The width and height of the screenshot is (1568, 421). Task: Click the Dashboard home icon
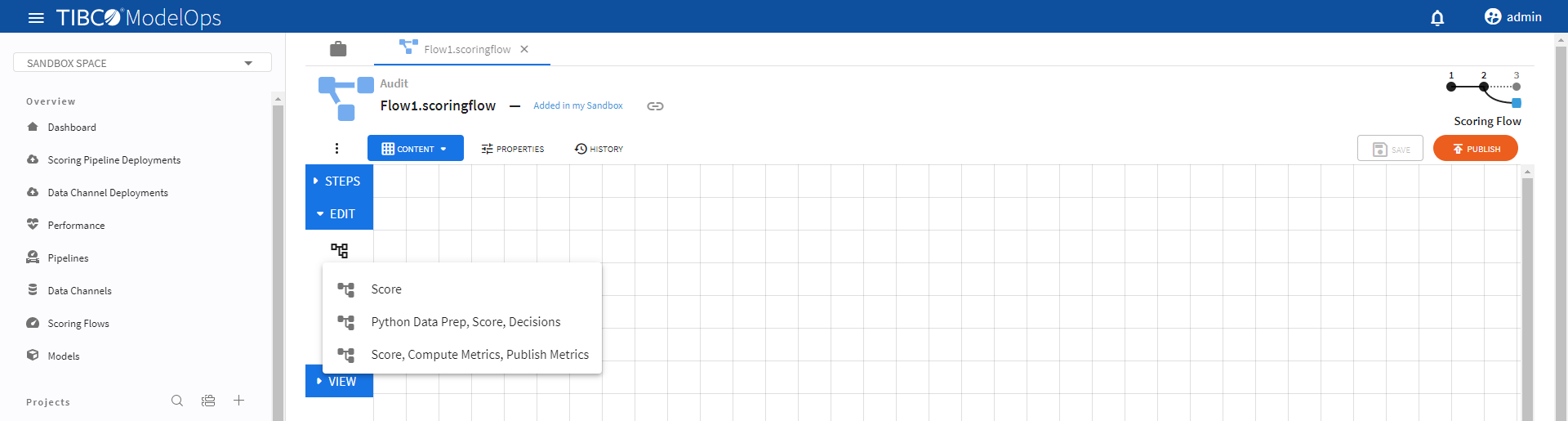click(33, 127)
